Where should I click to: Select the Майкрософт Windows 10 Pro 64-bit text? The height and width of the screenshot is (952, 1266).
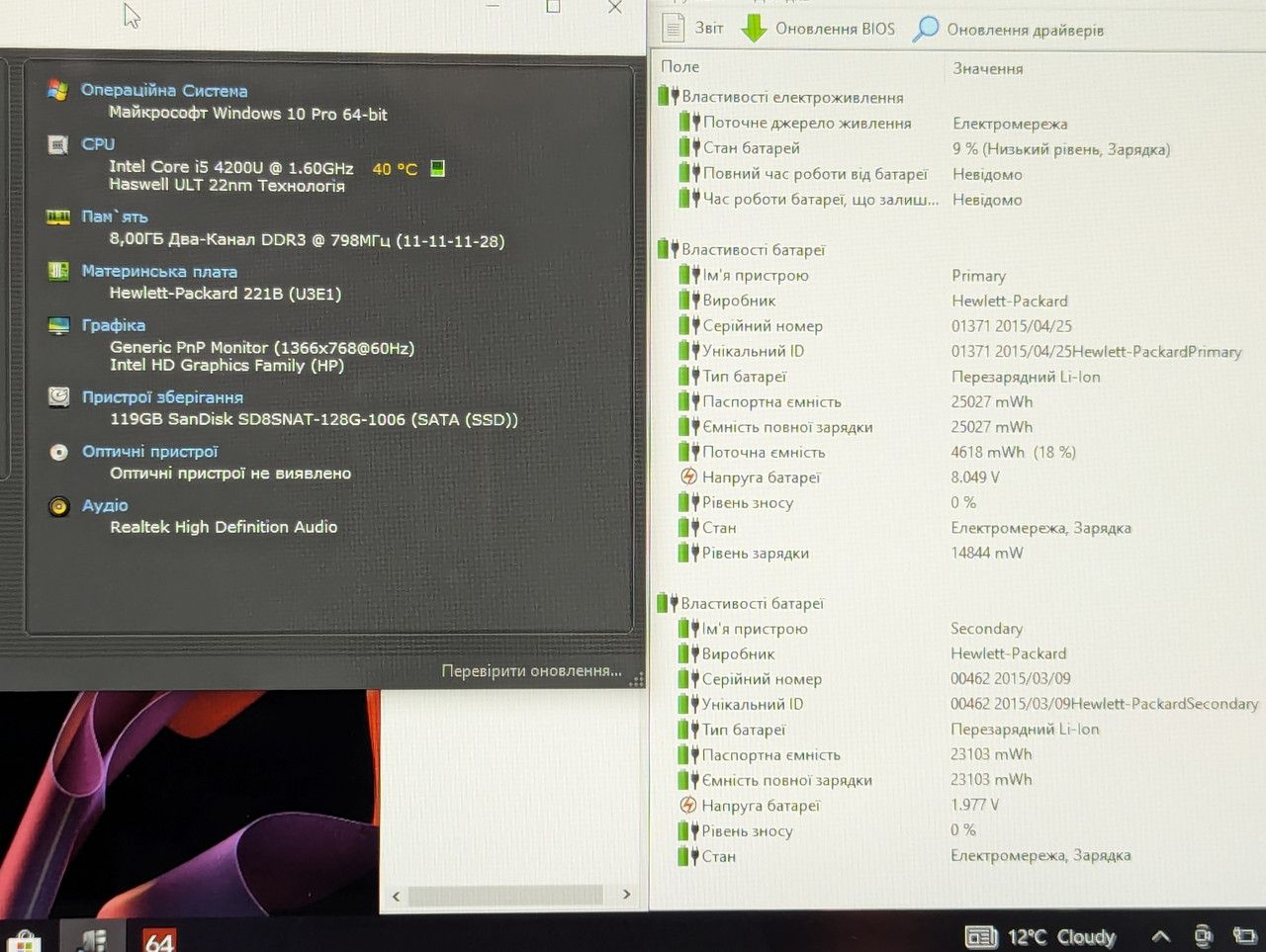tap(247, 114)
